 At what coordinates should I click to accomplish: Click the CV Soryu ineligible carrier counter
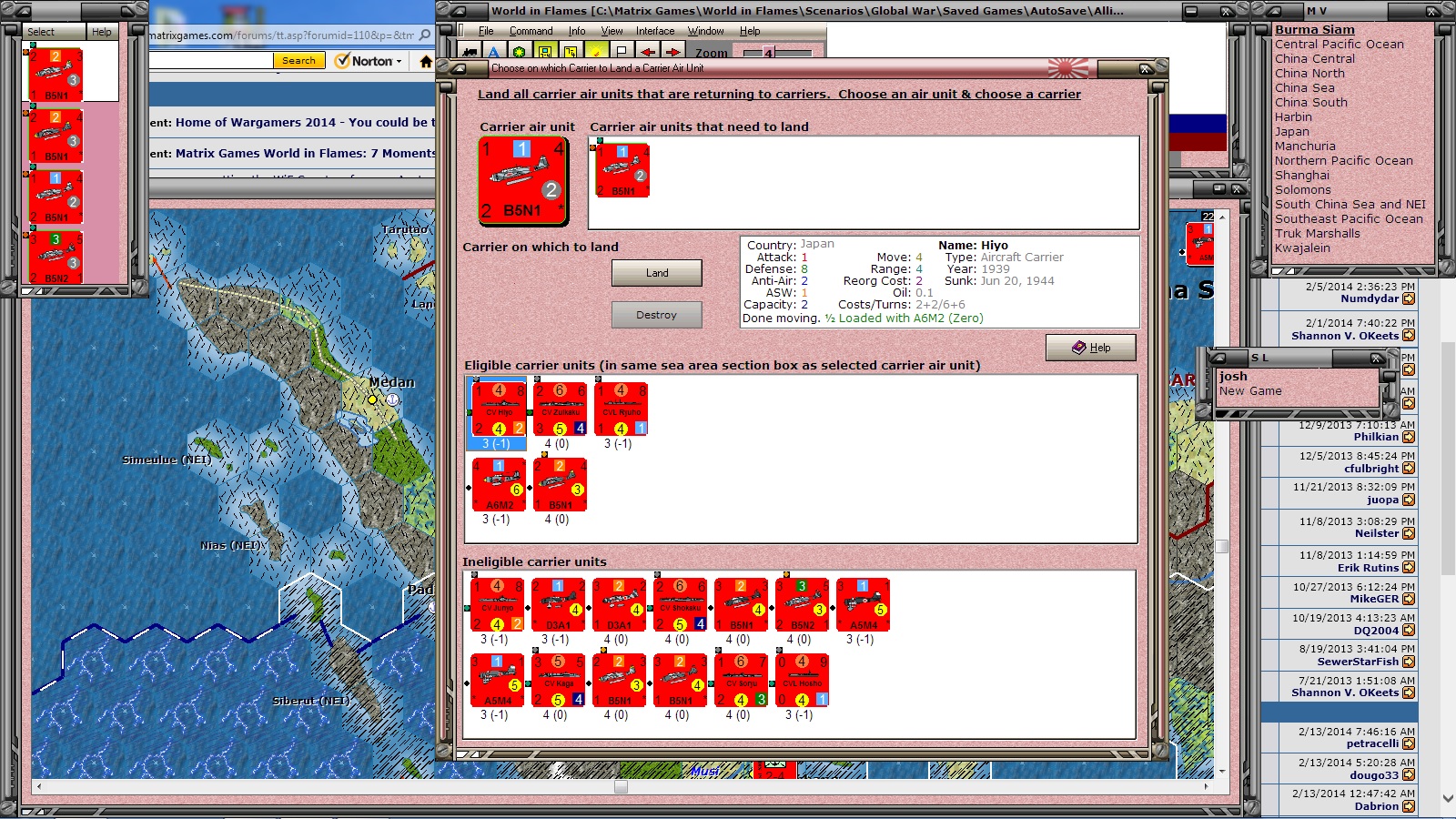pos(742,681)
